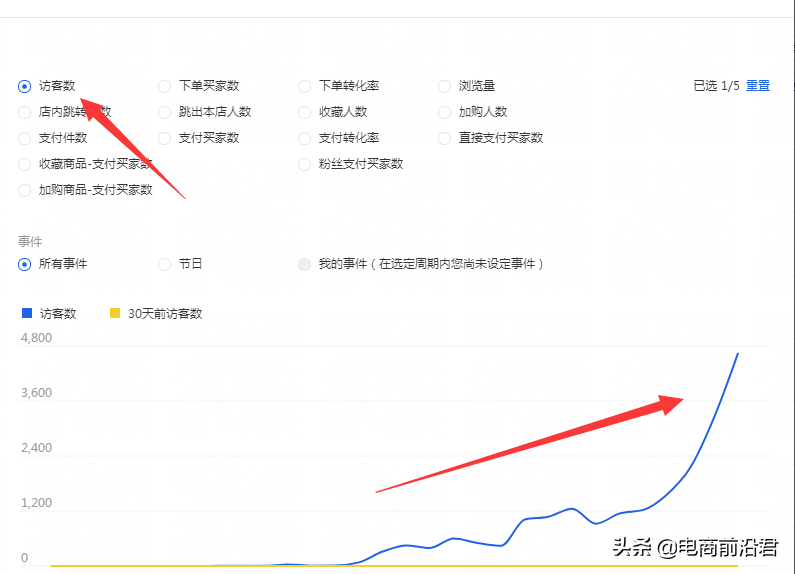Pick the 直接支付买家数 option

[444, 138]
